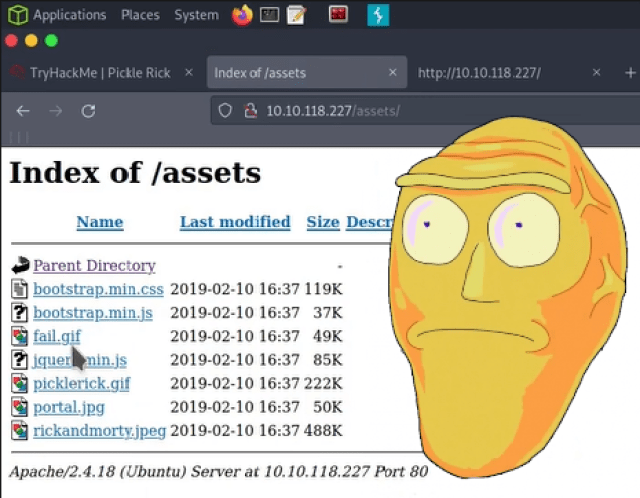Sort listing by Size column
Image resolution: width=640 pixels, height=498 pixels.
point(323,222)
